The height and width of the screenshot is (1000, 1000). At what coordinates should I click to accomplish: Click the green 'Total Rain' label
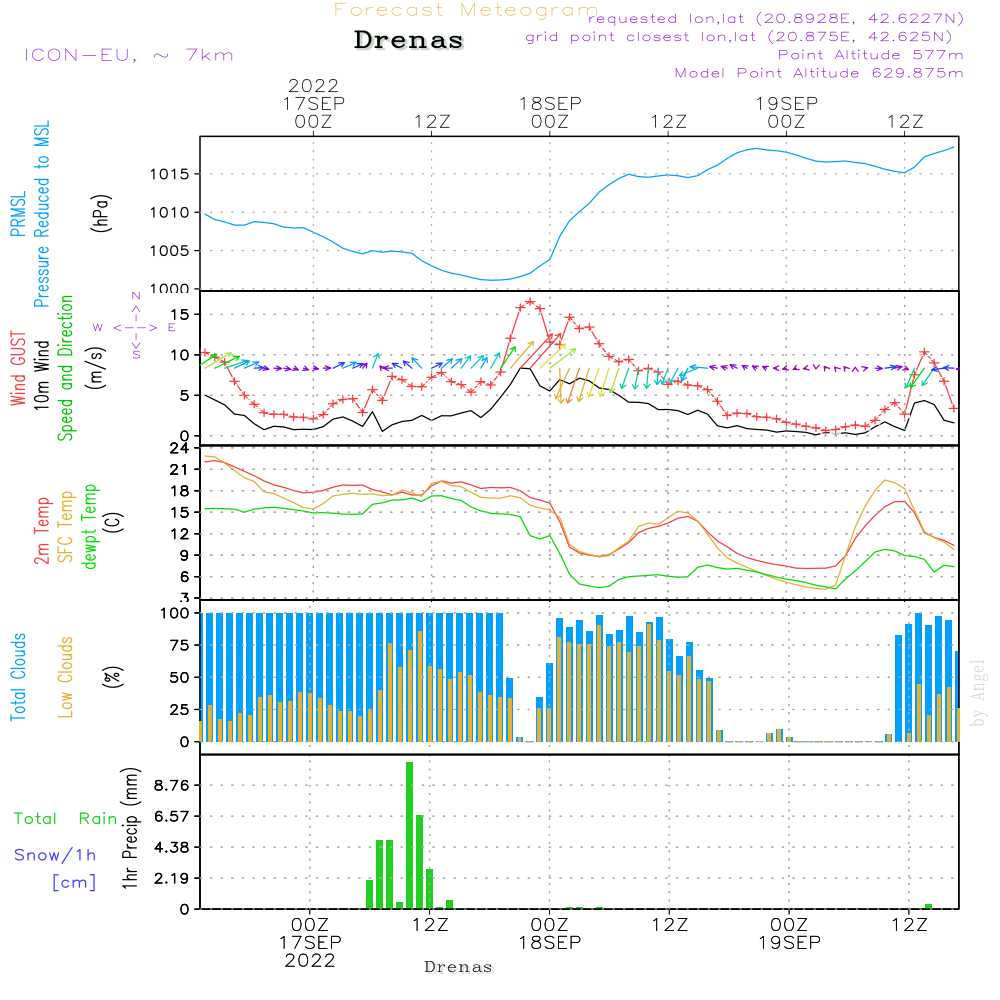(x=66, y=819)
